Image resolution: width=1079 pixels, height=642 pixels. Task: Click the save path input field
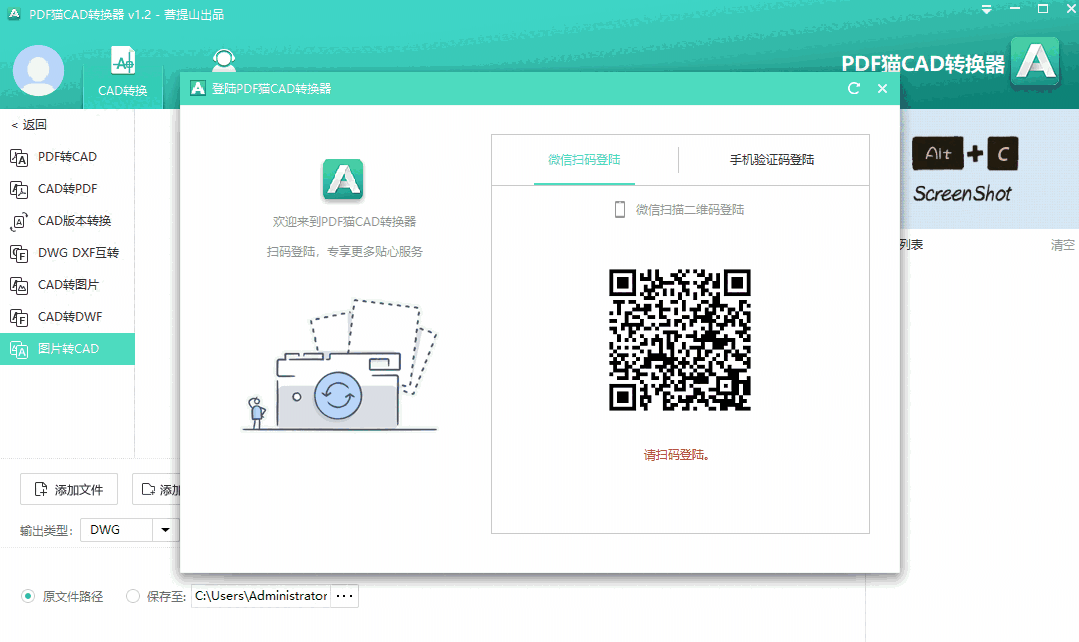click(260, 595)
